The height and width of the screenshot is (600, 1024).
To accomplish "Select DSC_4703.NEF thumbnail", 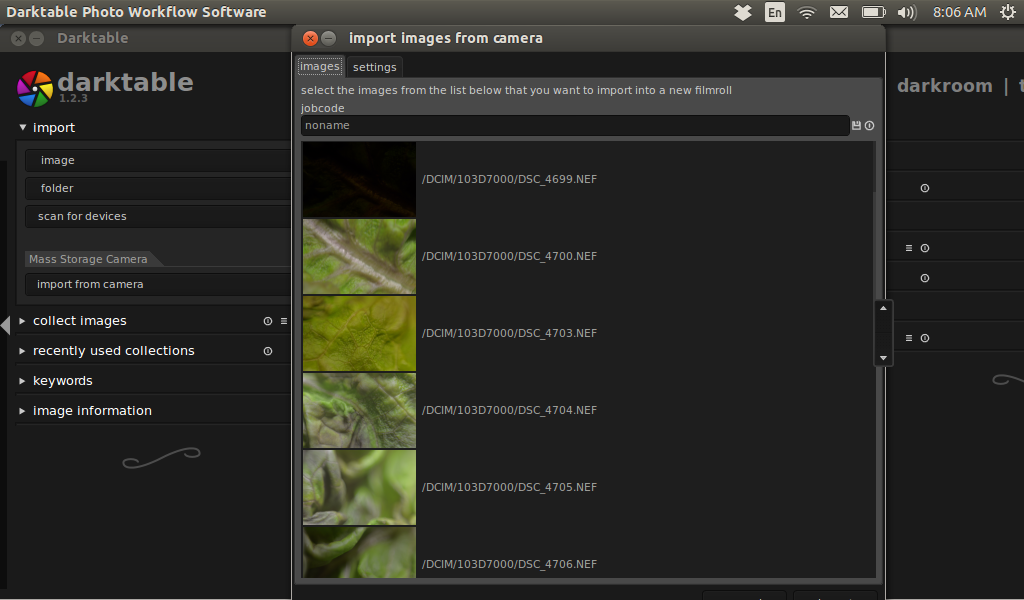I will pos(359,334).
